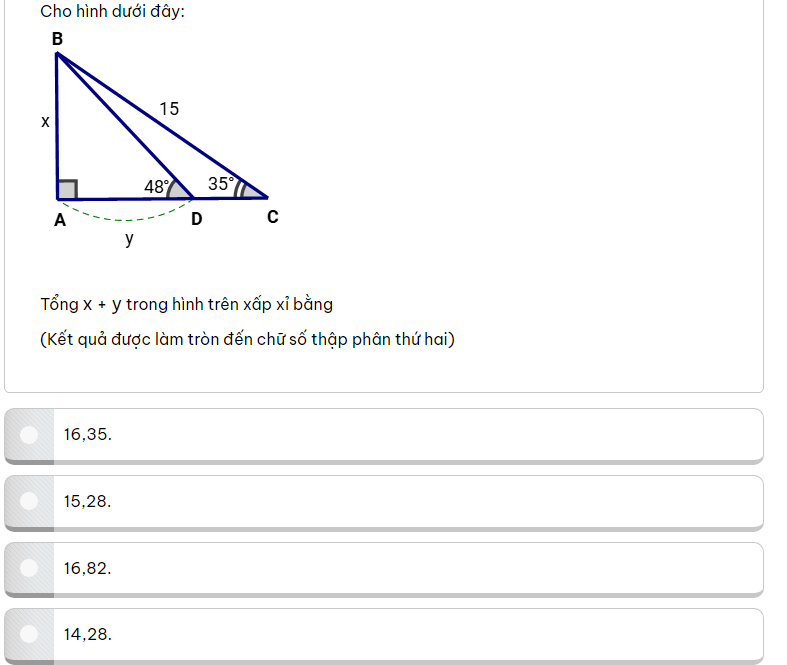Viewport: 787px width, 665px height.
Task: Click the "Cho hình dưới đây:" heading text
Action: (112, 12)
